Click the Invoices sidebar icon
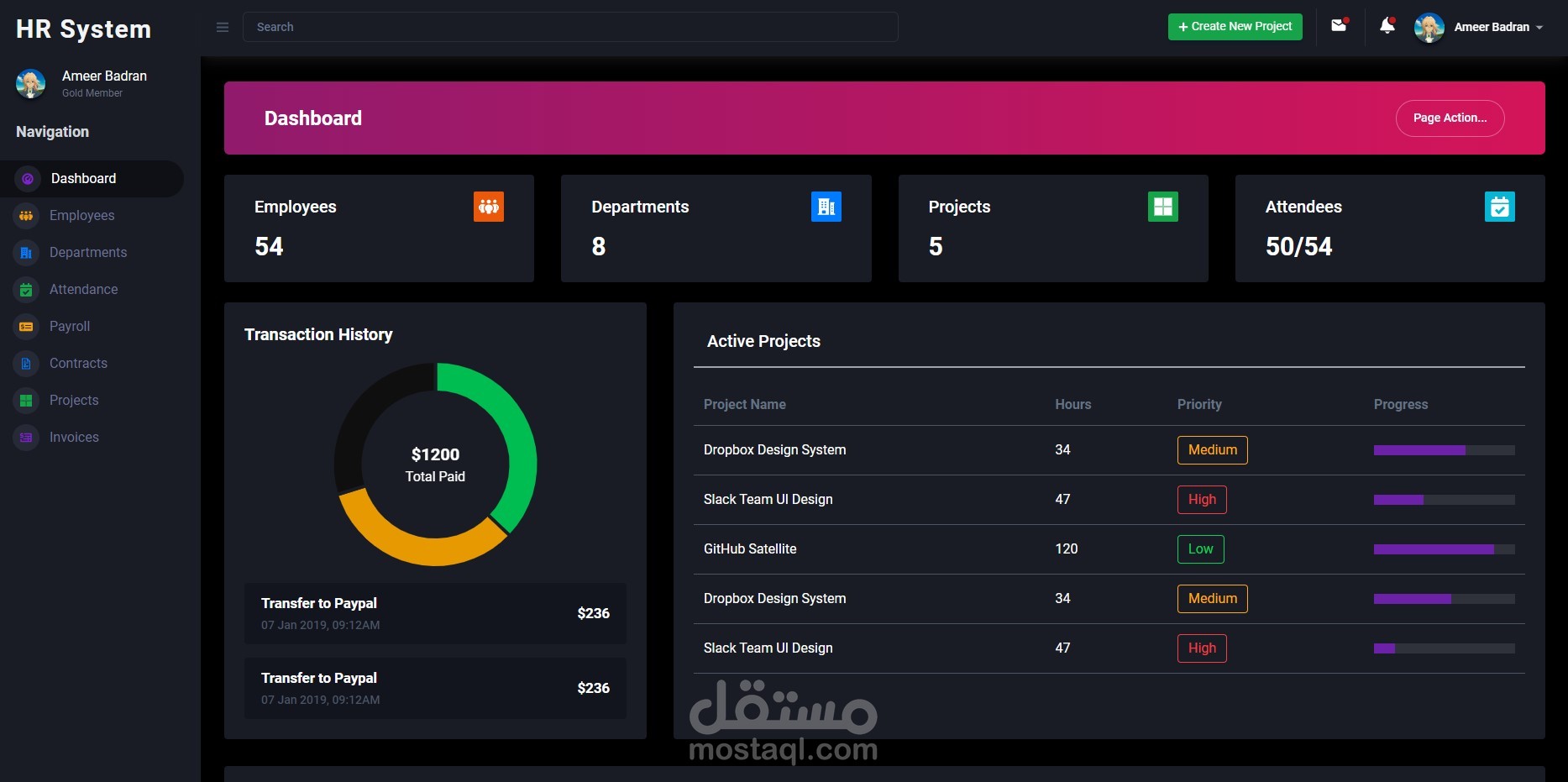This screenshot has height=782, width=1568. tap(26, 438)
